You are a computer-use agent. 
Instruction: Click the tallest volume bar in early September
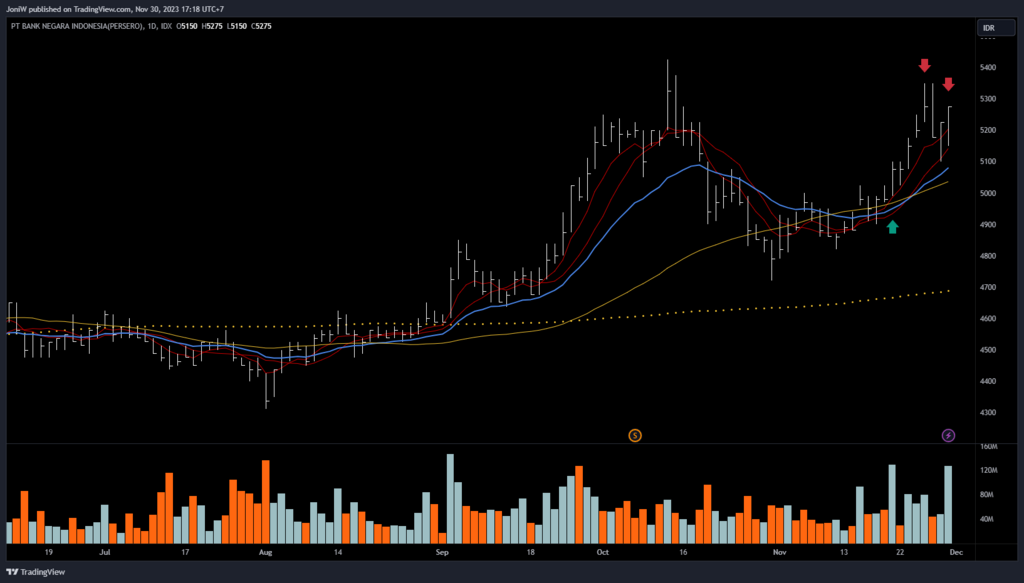point(450,498)
